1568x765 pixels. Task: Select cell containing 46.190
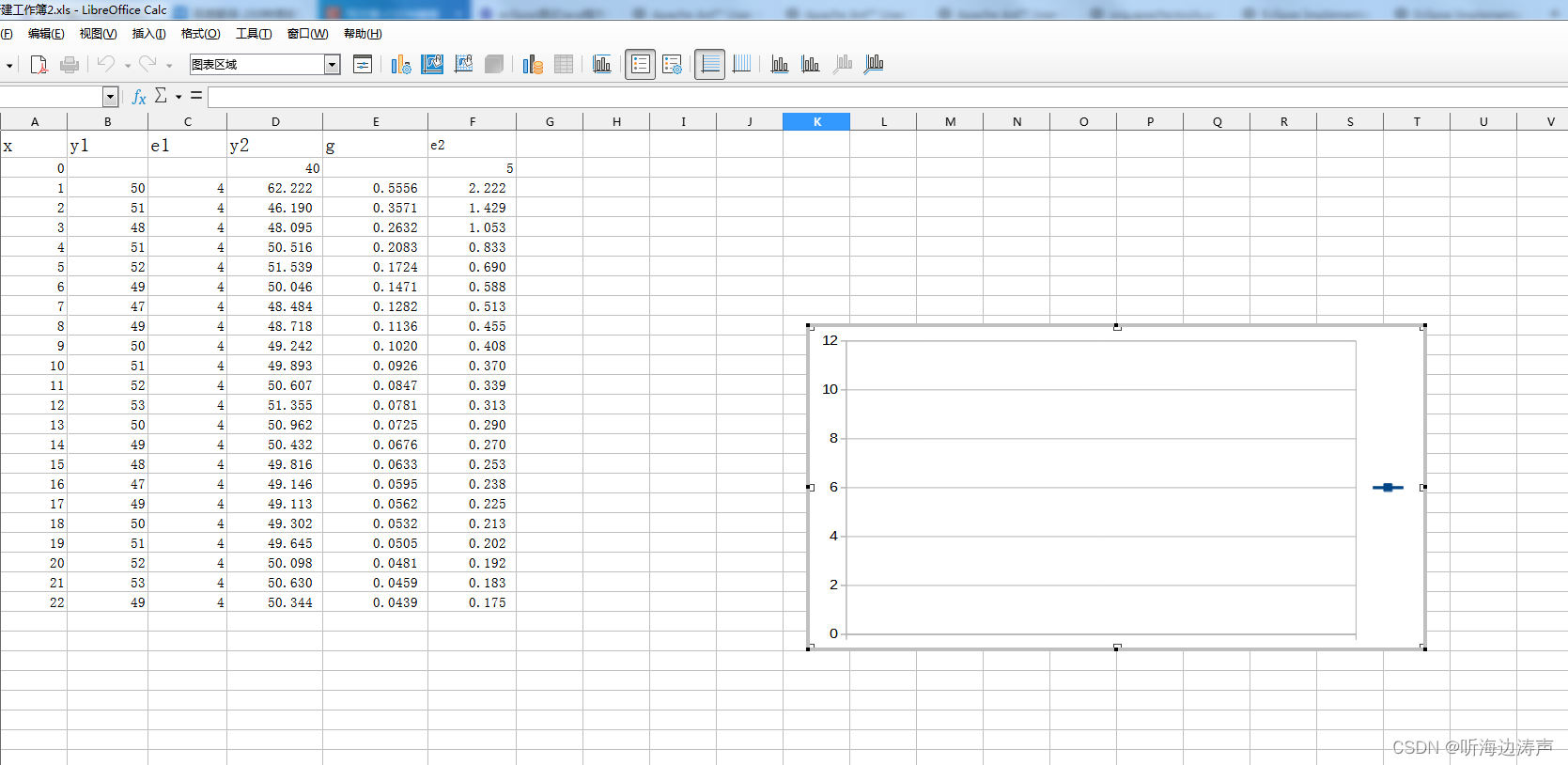274,208
